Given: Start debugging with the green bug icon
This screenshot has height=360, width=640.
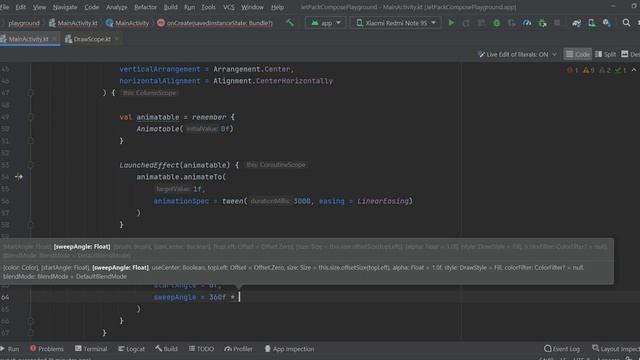Looking at the screenshot, I should (x=497, y=23).
